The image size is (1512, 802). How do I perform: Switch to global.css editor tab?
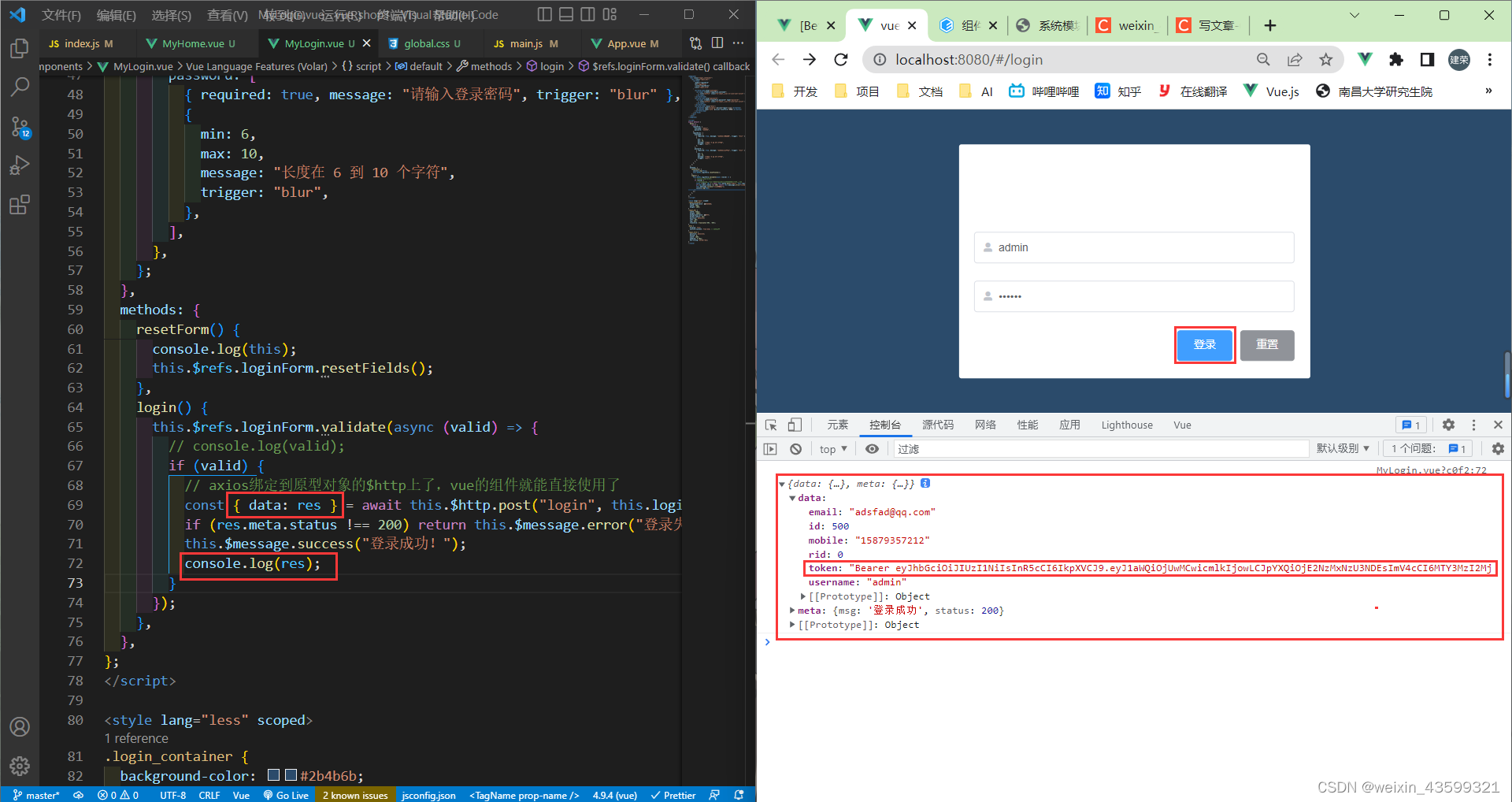(425, 43)
